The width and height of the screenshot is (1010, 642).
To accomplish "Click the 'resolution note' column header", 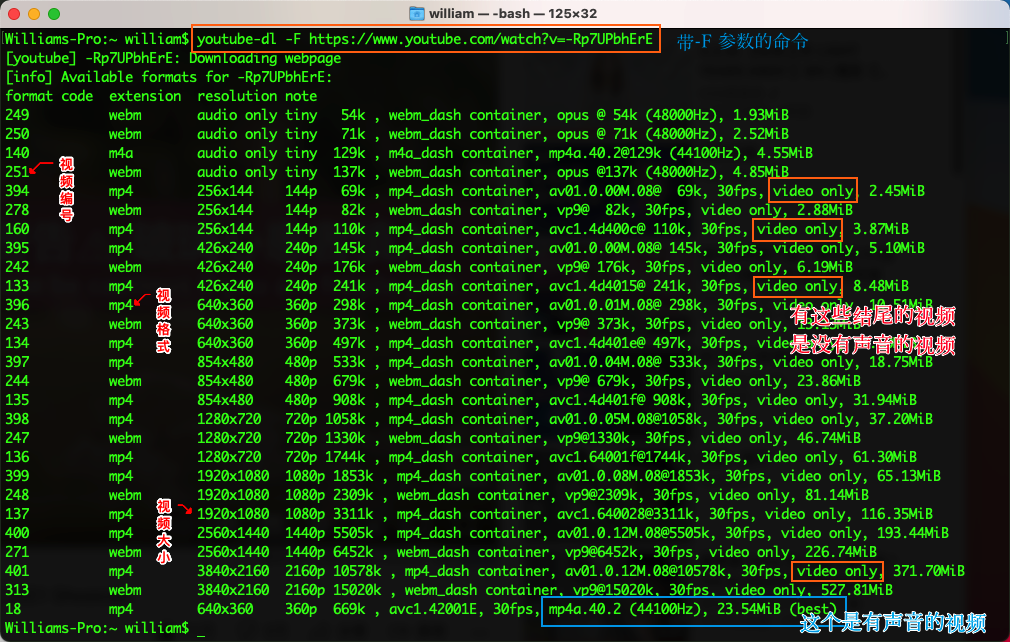I will click(257, 97).
